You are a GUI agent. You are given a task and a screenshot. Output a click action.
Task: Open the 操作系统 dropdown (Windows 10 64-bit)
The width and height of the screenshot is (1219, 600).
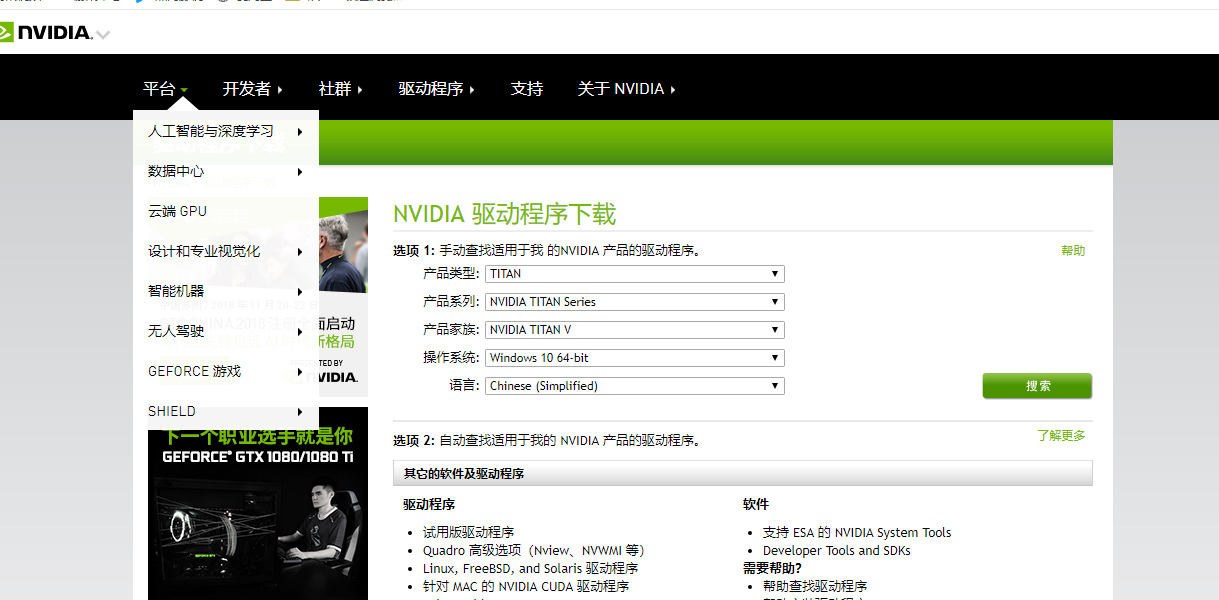pos(635,358)
